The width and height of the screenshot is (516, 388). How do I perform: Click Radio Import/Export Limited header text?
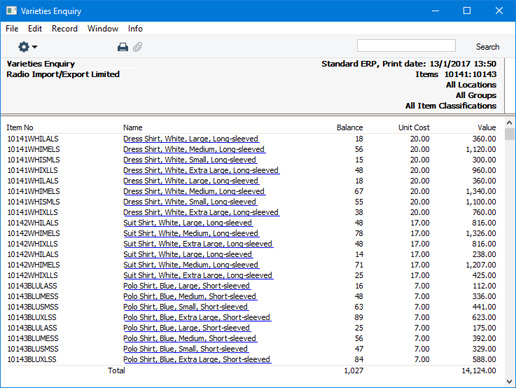63,74
